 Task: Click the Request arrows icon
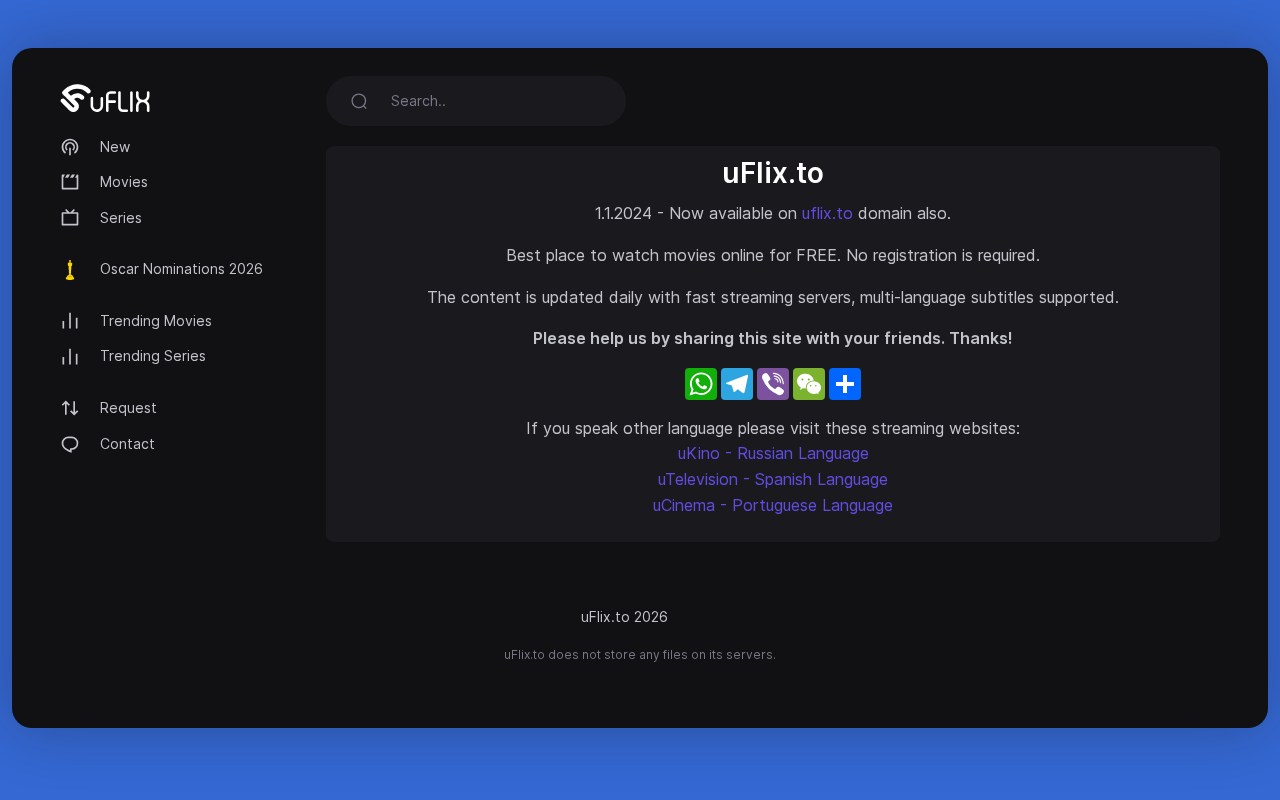click(70, 408)
